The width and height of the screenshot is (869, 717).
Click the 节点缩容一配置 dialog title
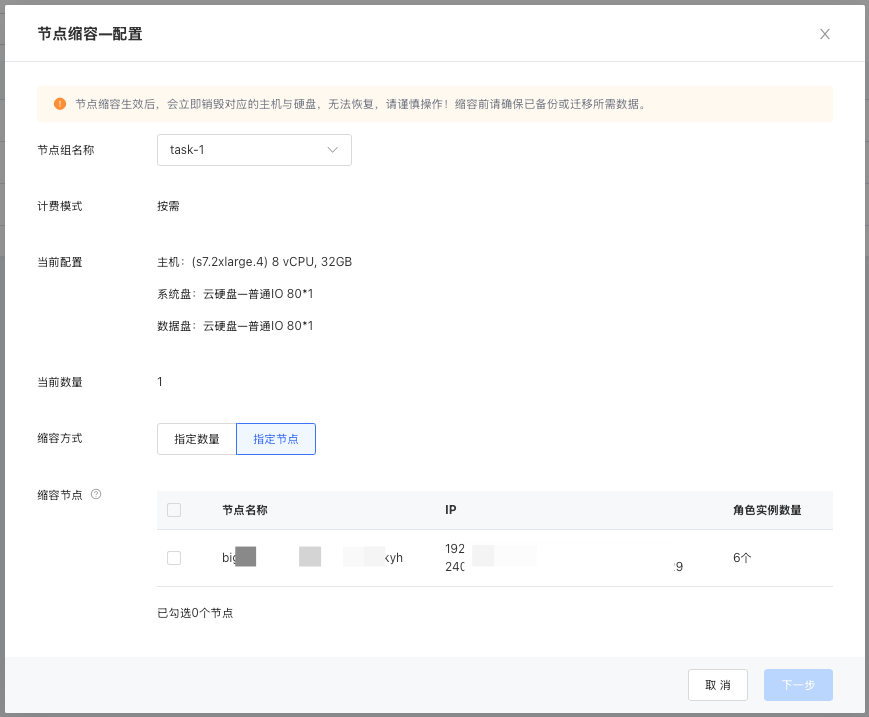90,34
